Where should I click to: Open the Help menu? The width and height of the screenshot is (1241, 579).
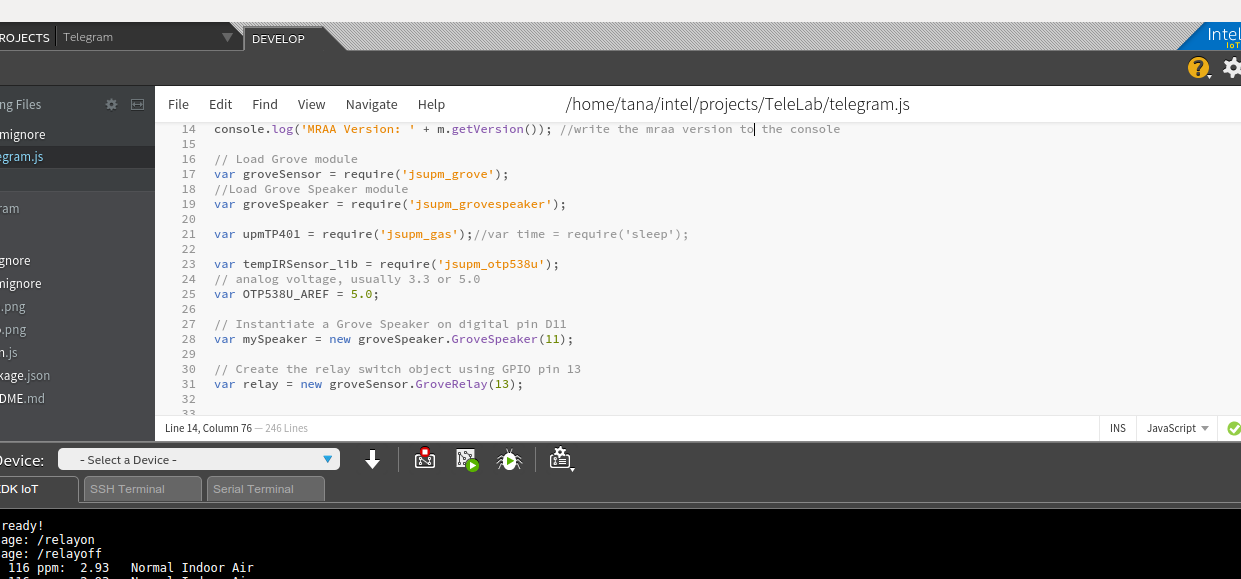pos(431,104)
